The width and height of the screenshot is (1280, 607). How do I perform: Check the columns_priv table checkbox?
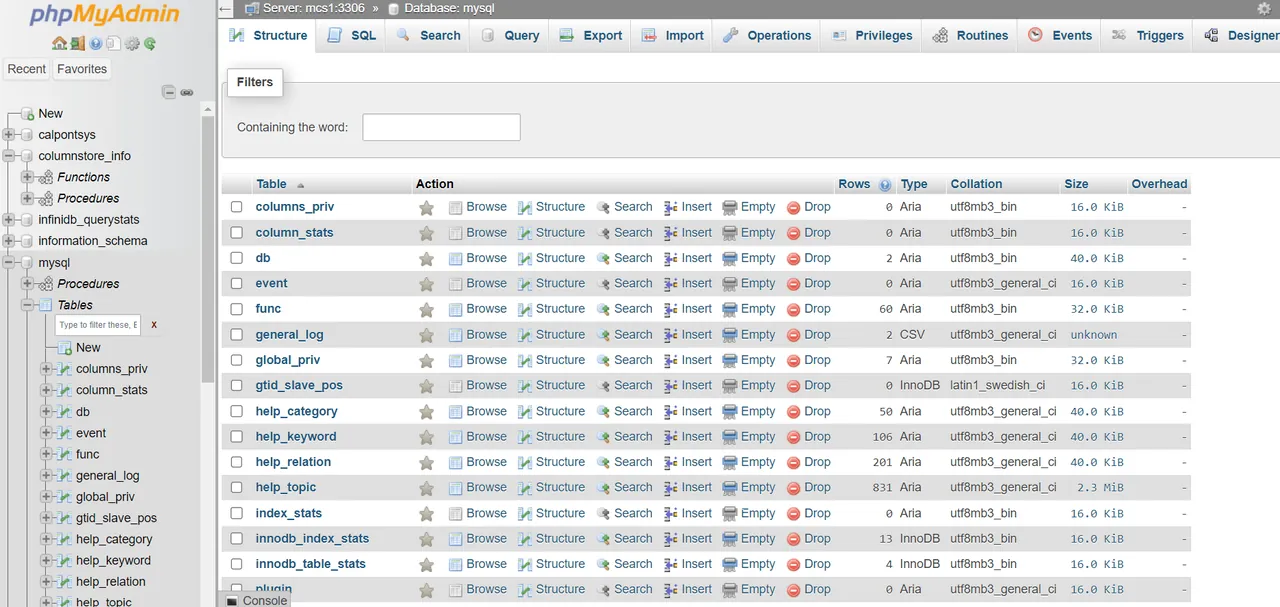(x=237, y=207)
